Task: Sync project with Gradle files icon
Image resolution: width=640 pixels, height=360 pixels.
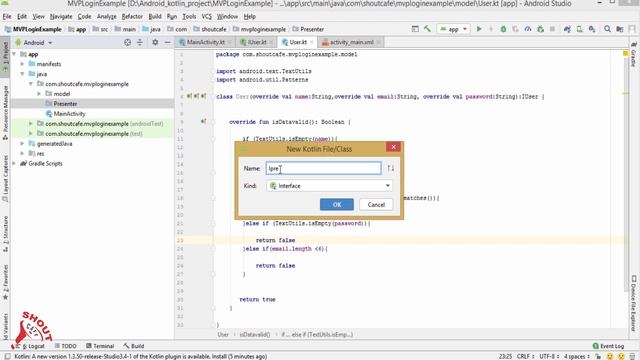Action: [567, 29]
